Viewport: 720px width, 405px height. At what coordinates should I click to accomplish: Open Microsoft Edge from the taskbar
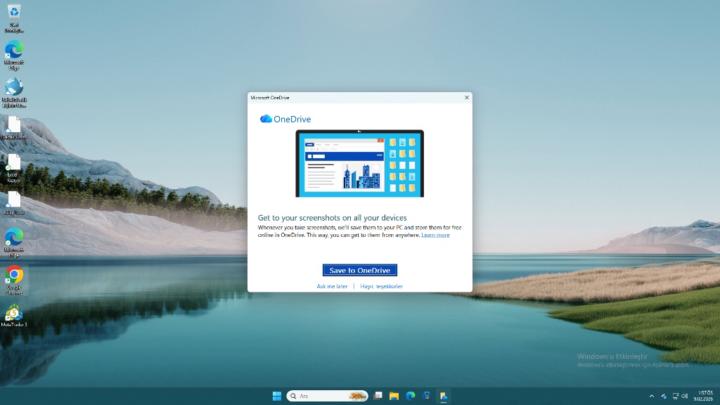[411, 396]
